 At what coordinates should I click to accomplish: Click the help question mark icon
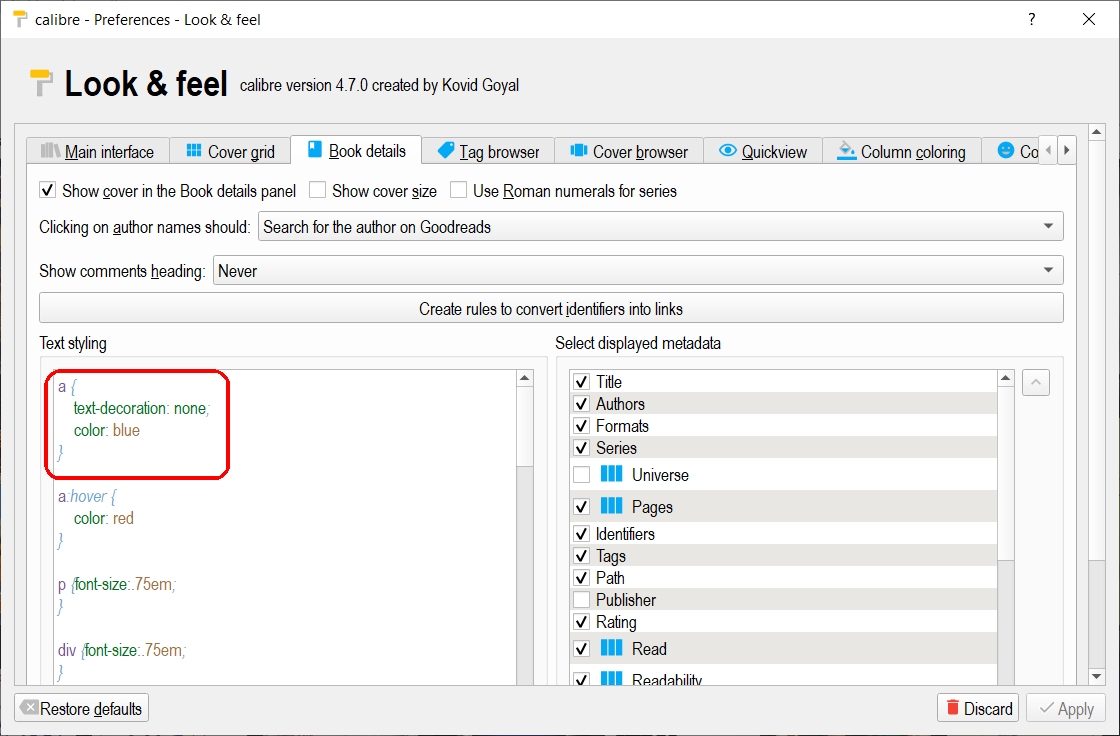1031,19
